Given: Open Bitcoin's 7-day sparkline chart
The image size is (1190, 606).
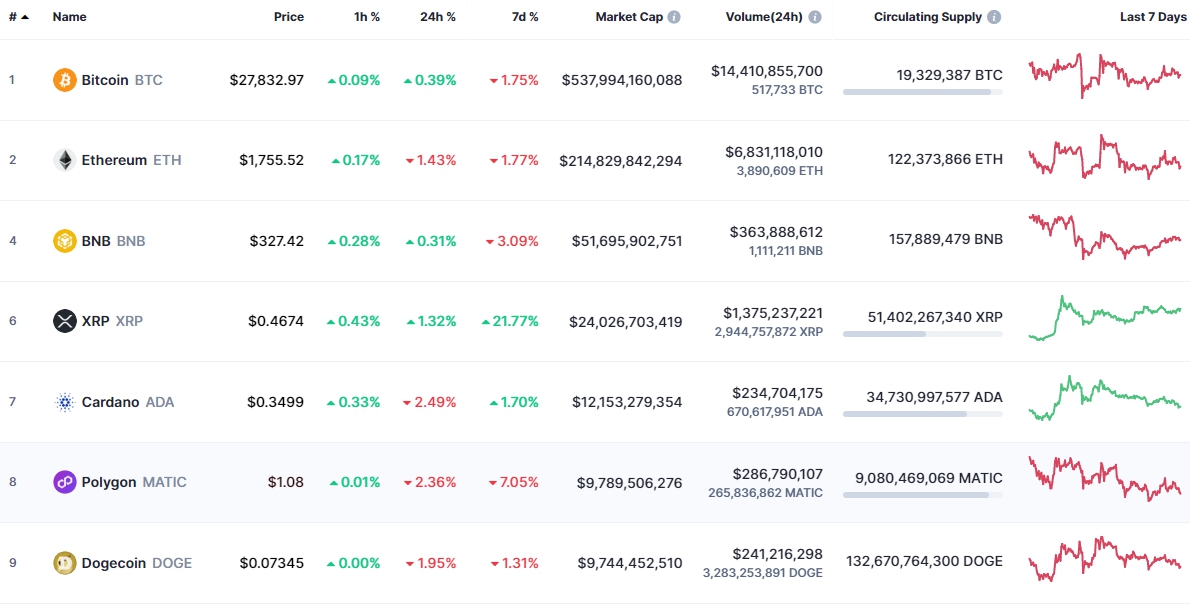Looking at the screenshot, I should tap(1105, 76).
